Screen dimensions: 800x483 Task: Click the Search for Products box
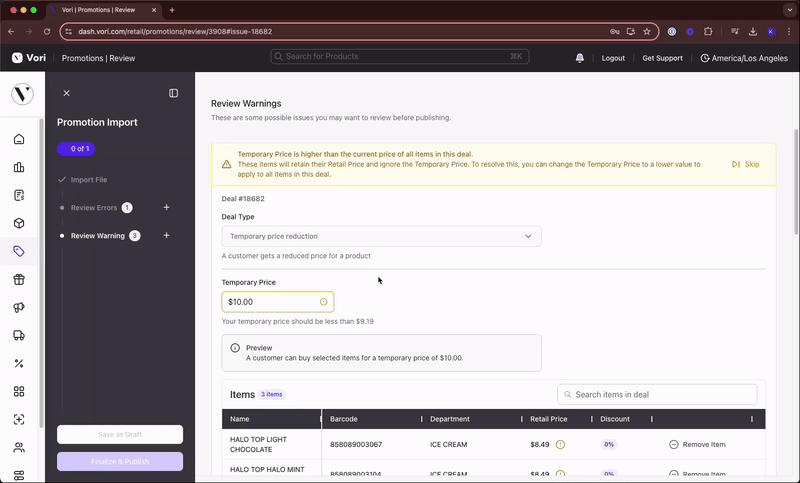coord(399,56)
